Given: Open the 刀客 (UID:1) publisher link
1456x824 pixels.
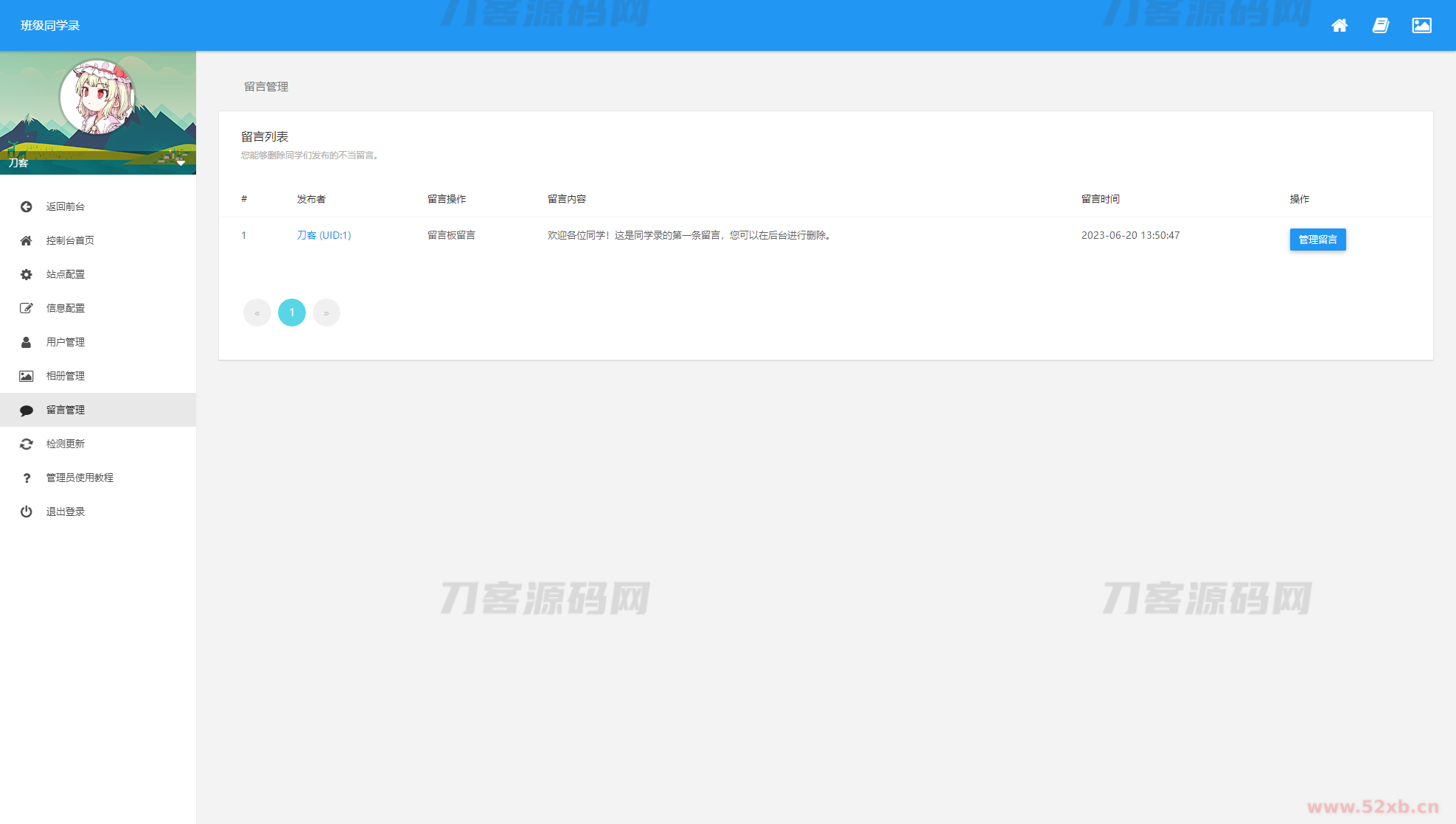Looking at the screenshot, I should click(324, 235).
